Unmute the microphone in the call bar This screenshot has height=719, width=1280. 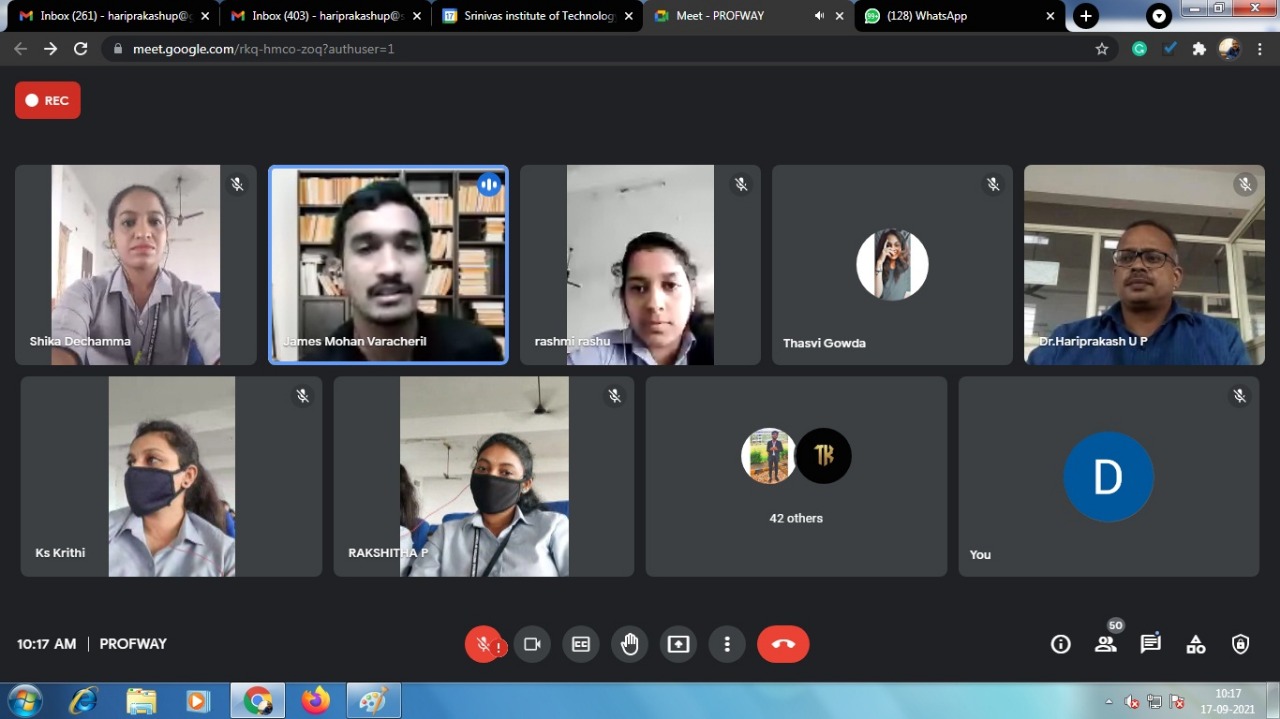click(484, 644)
